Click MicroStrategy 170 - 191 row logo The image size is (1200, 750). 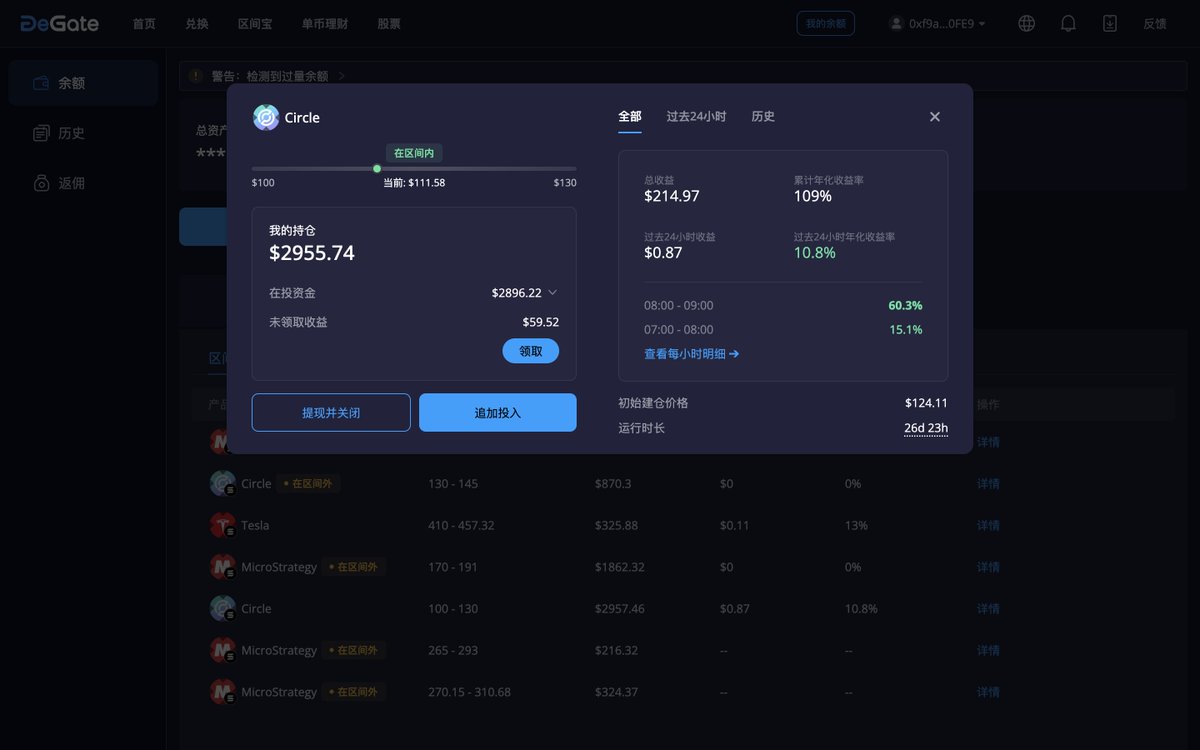click(223, 567)
